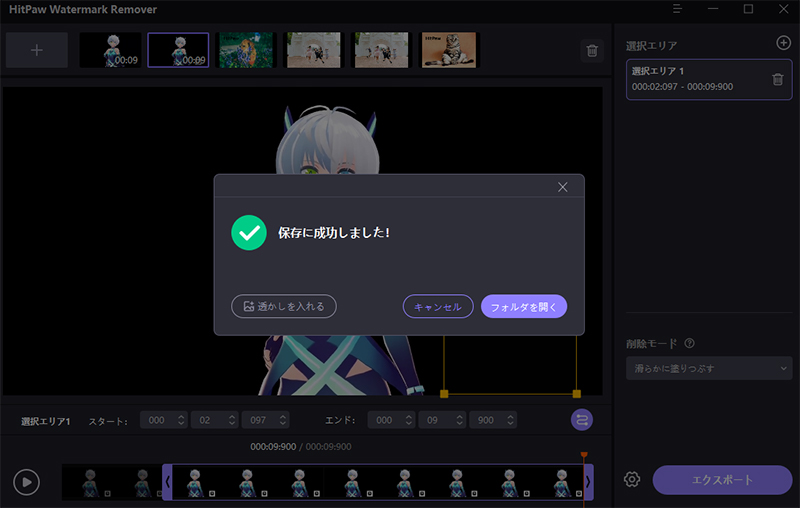Click the timeline left trim handle

pyautogui.click(x=167, y=481)
